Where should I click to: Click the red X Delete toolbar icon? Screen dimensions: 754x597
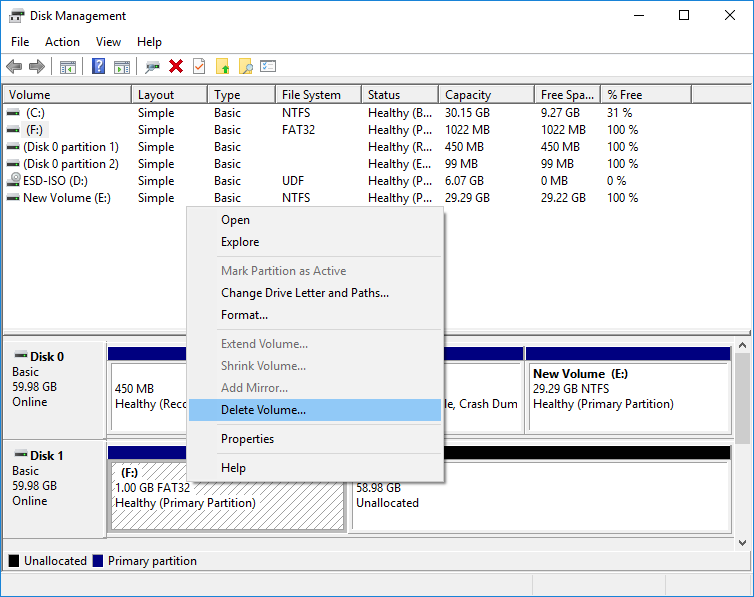tap(176, 66)
